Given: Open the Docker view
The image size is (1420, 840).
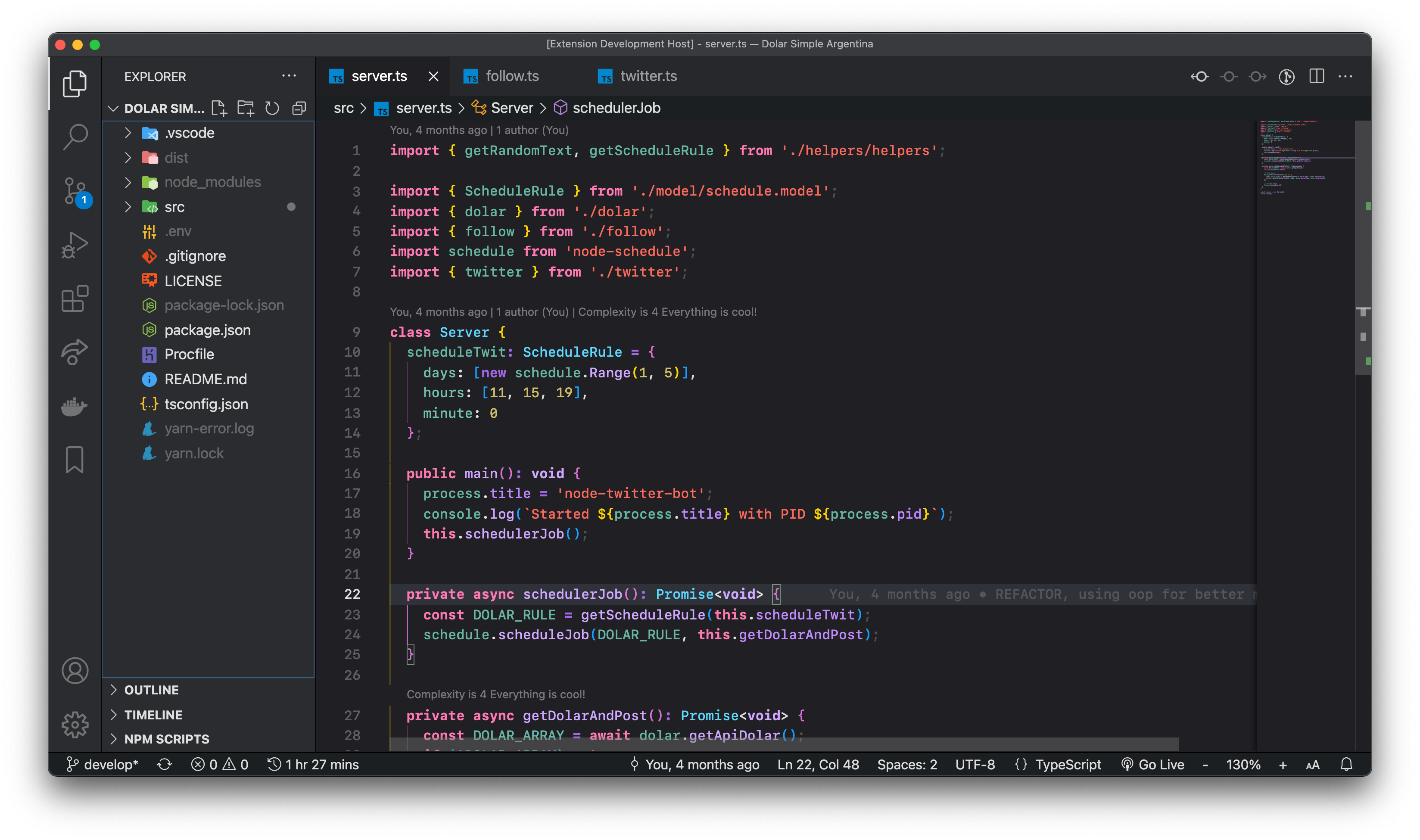Looking at the screenshot, I should coord(75,406).
